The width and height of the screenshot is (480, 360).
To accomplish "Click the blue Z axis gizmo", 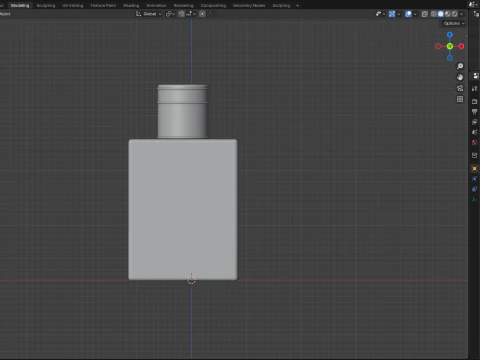I will click(x=450, y=35).
